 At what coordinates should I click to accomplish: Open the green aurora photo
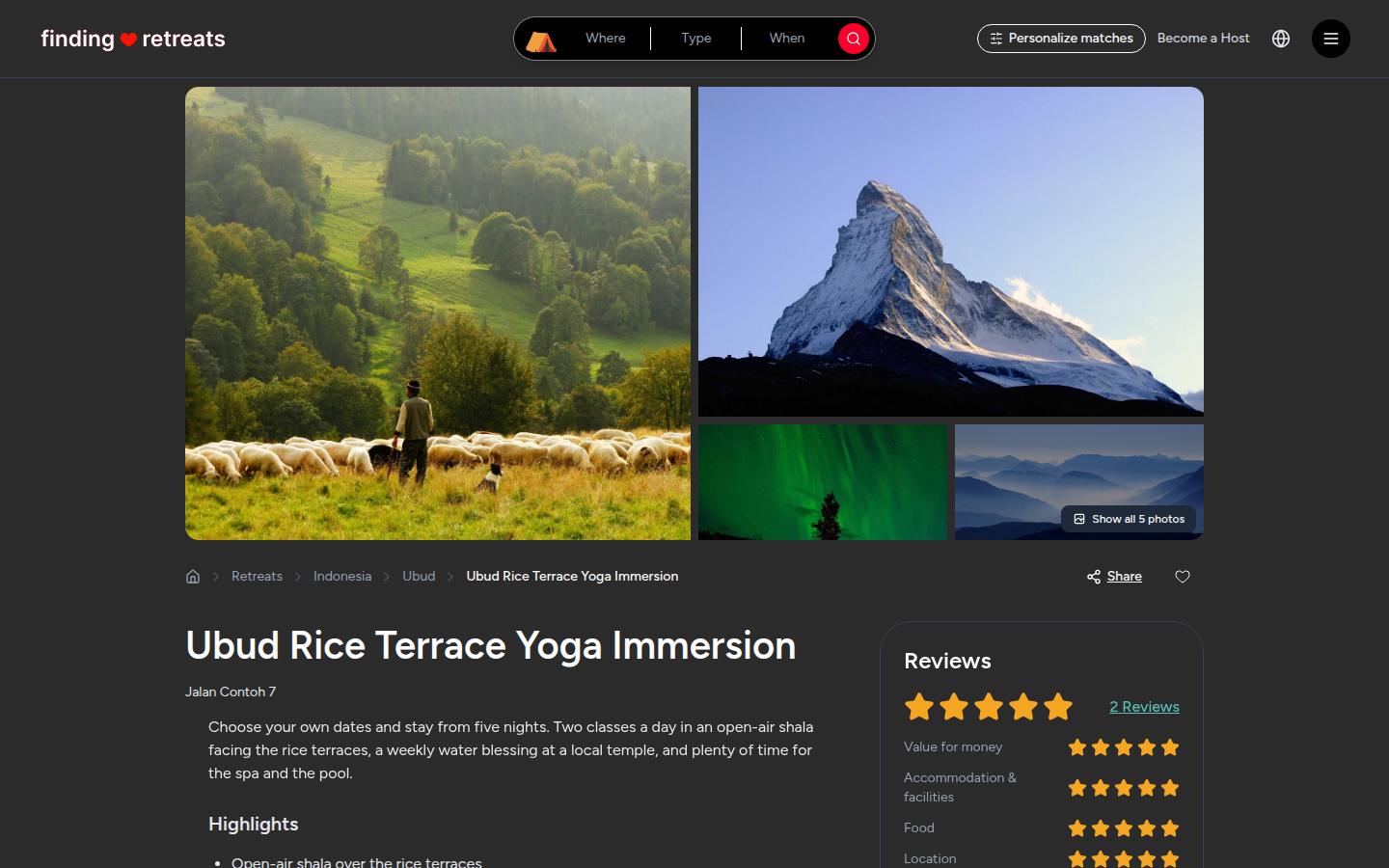pyautogui.click(x=823, y=482)
